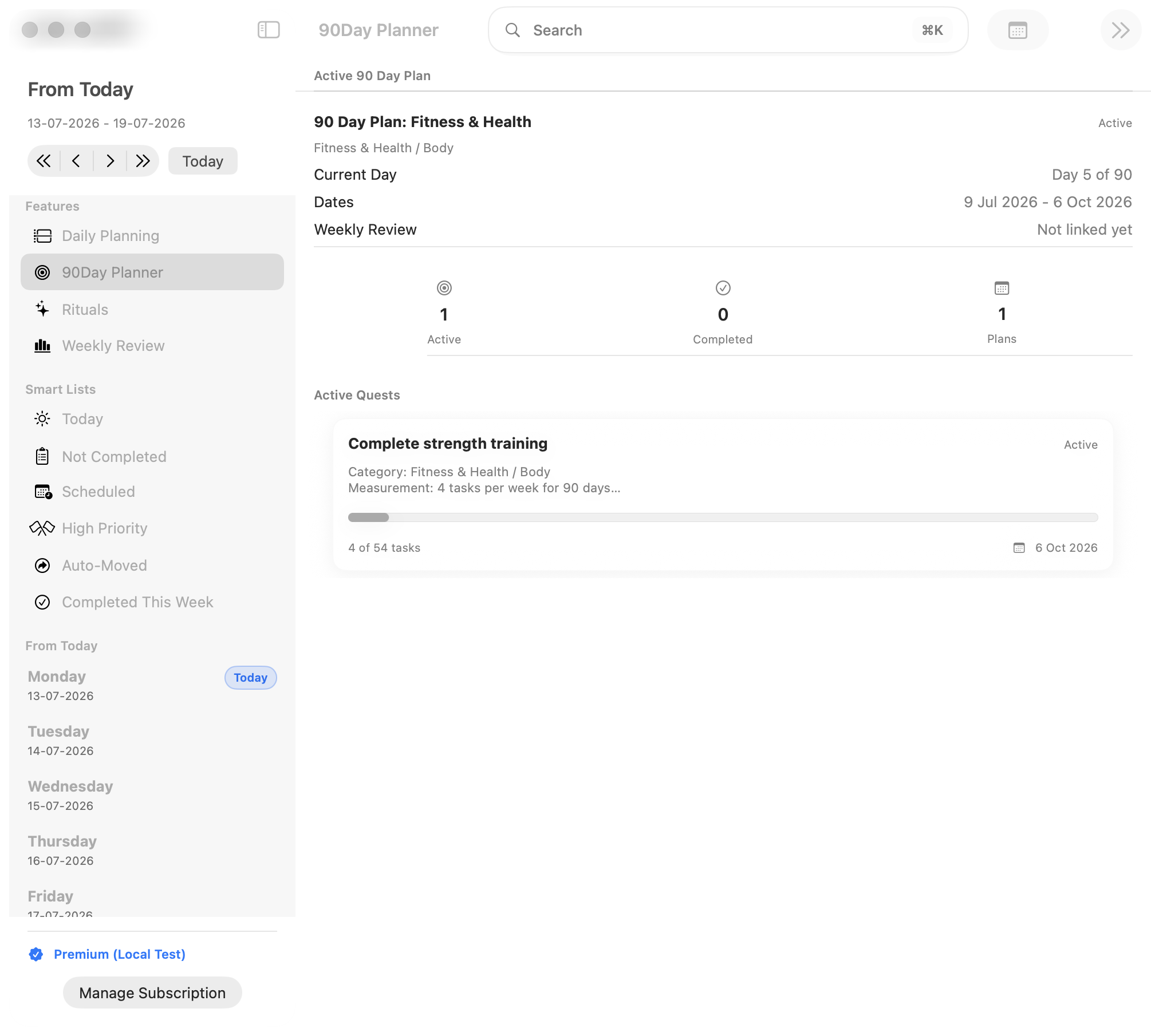Click the Completed This Week checkmark icon
This screenshot has height=1036, width=1151.
(x=42, y=602)
